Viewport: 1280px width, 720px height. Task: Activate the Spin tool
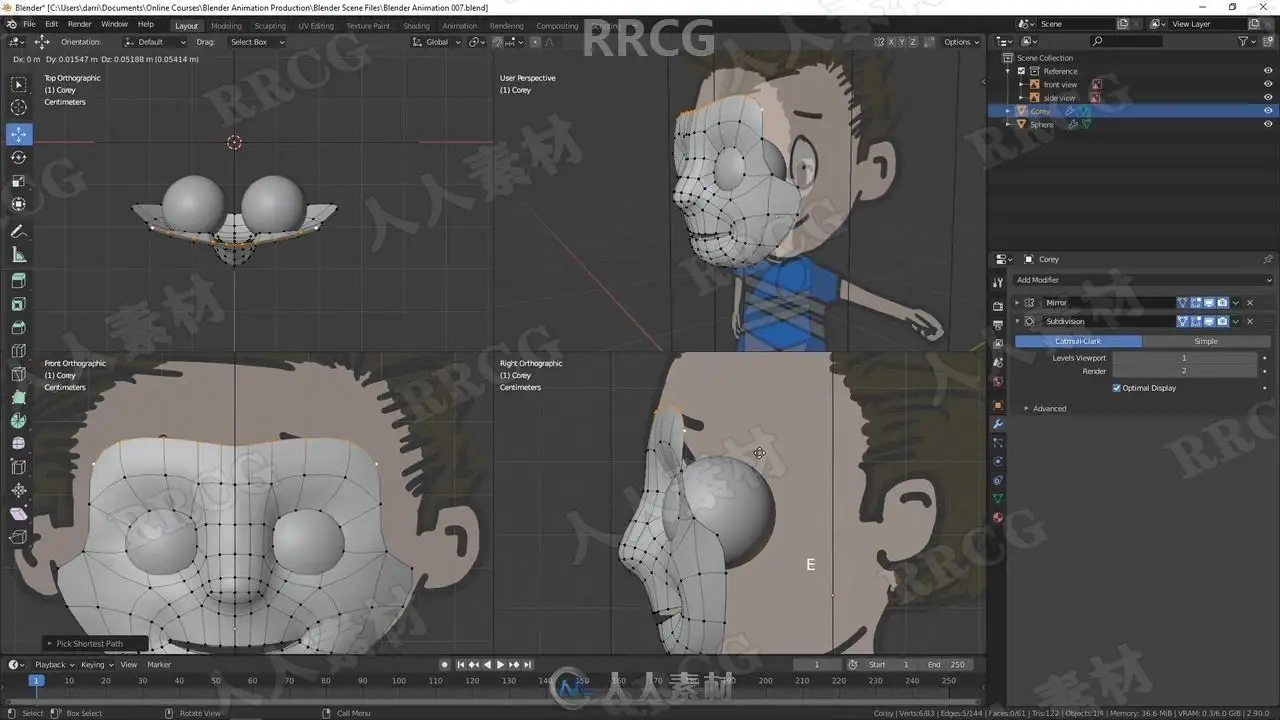19,421
